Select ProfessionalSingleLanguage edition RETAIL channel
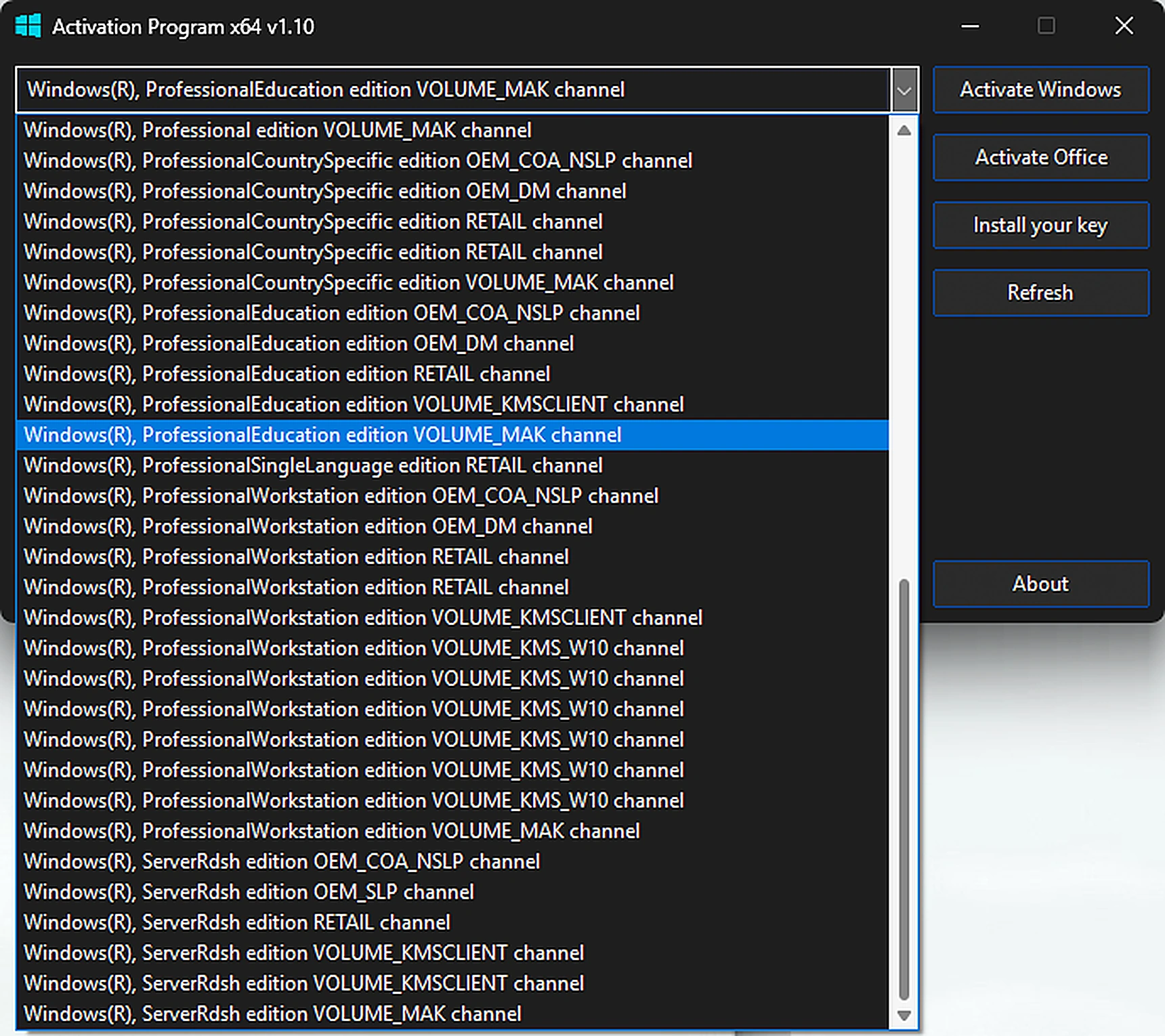Screen dimensions: 1165x1036 click(452, 465)
